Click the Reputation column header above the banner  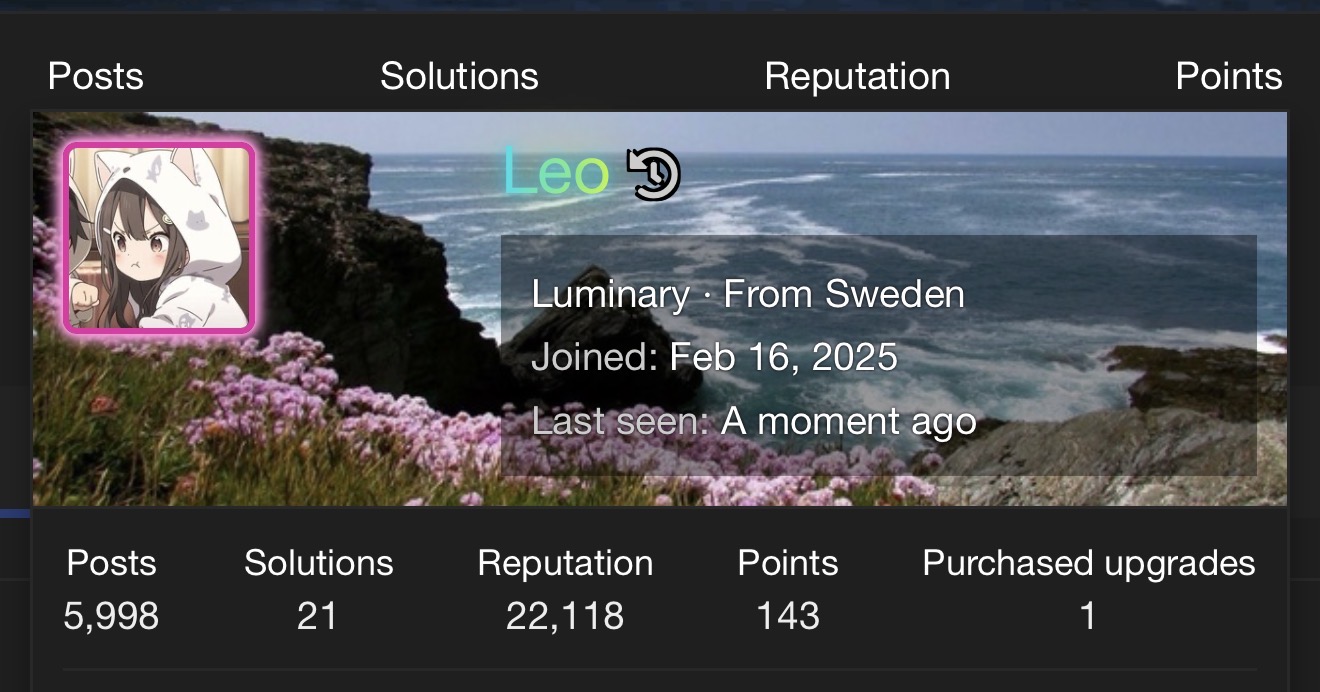click(x=857, y=76)
